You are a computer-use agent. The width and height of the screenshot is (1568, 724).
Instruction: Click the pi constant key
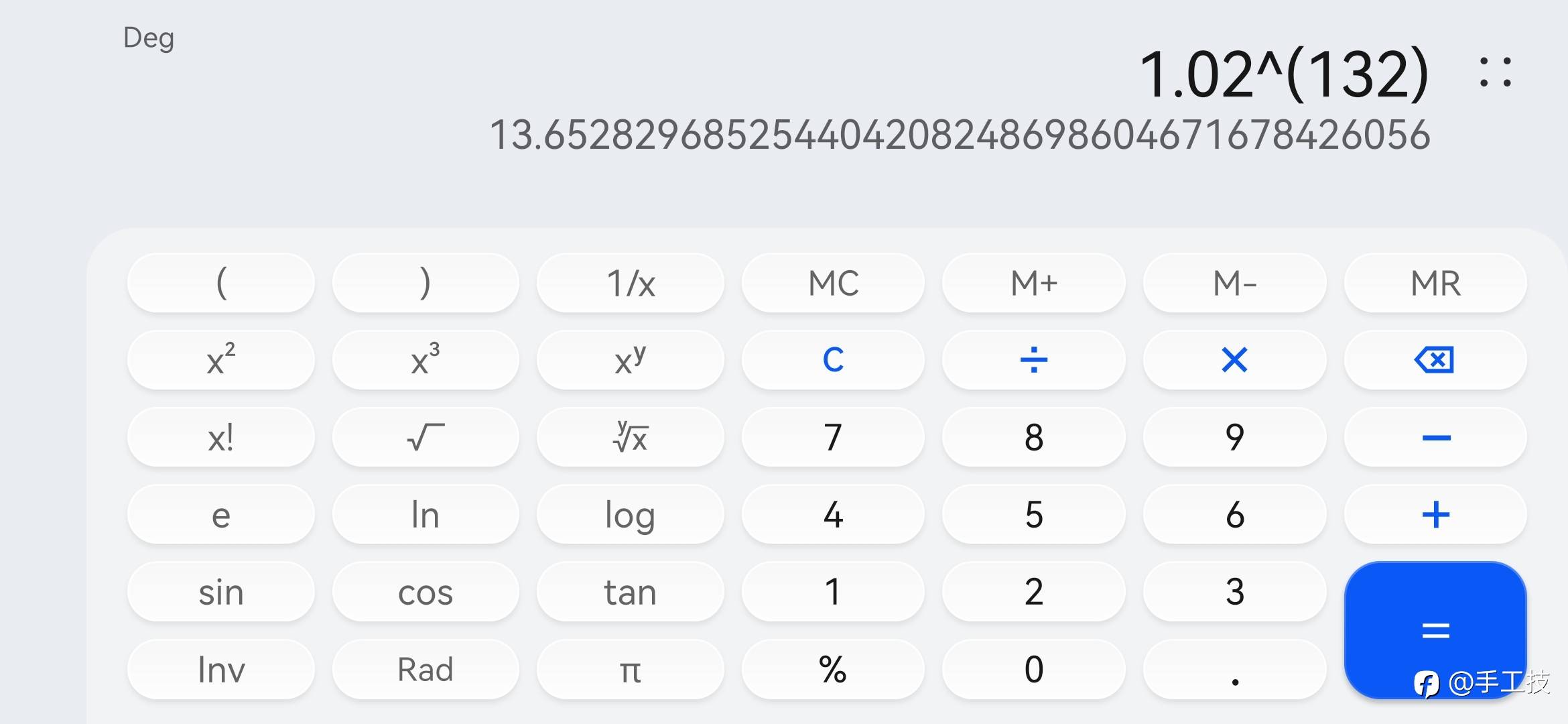(x=631, y=669)
